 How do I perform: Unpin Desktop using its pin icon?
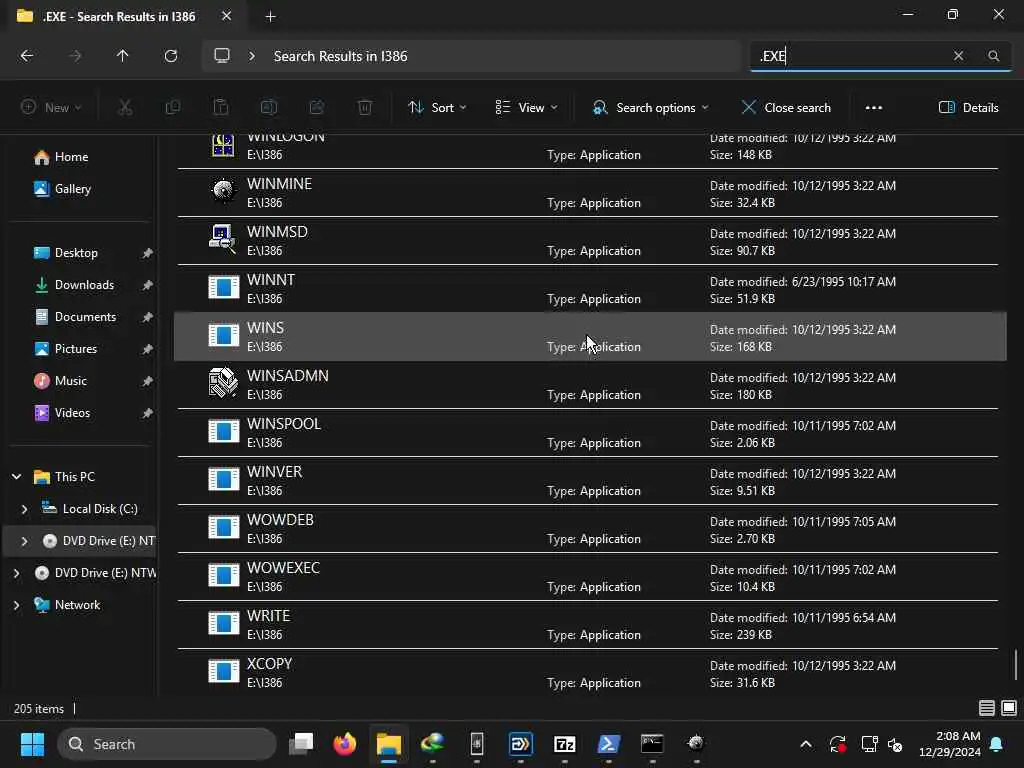(x=148, y=253)
